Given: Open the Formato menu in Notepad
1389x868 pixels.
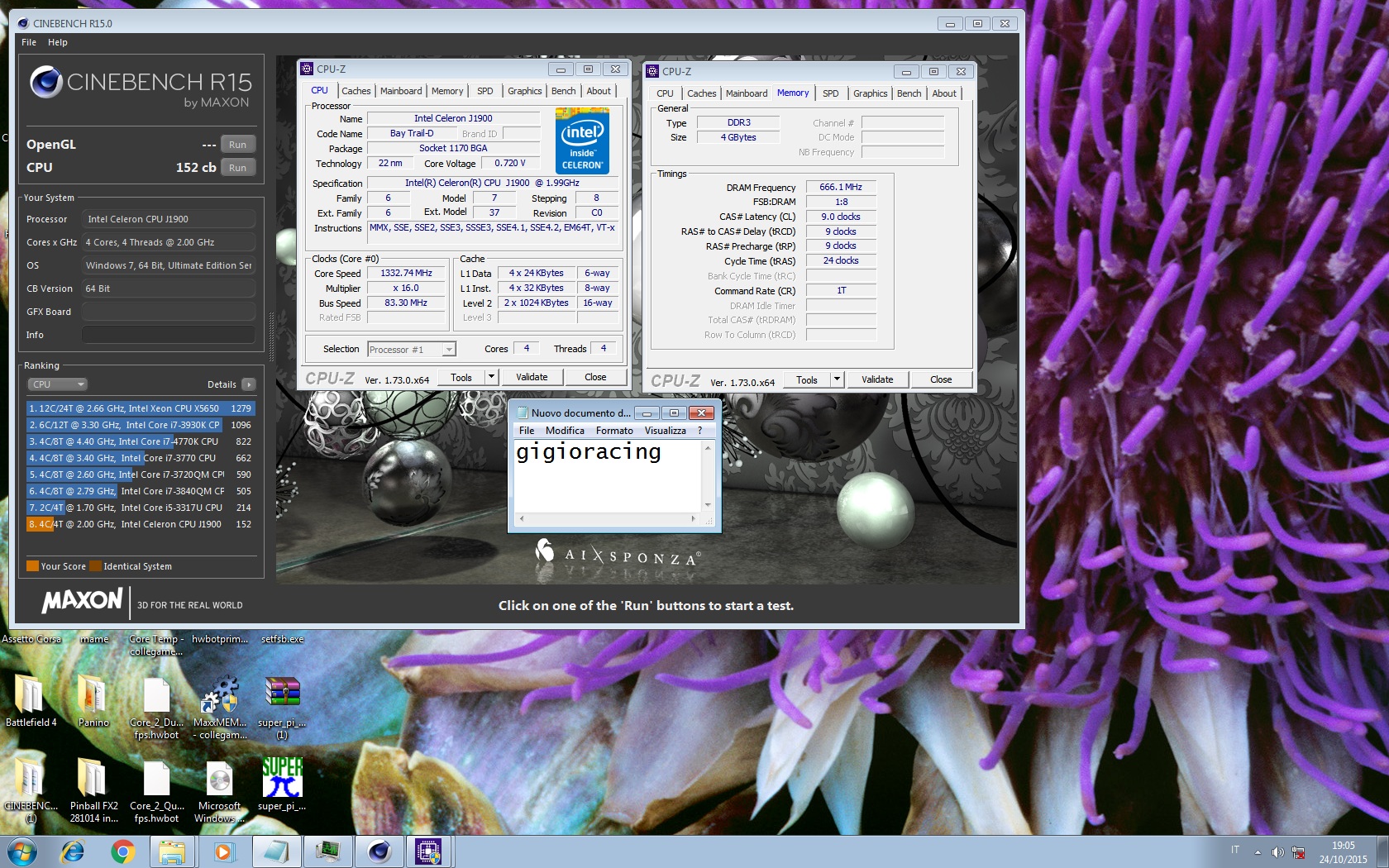Looking at the screenshot, I should click(614, 431).
